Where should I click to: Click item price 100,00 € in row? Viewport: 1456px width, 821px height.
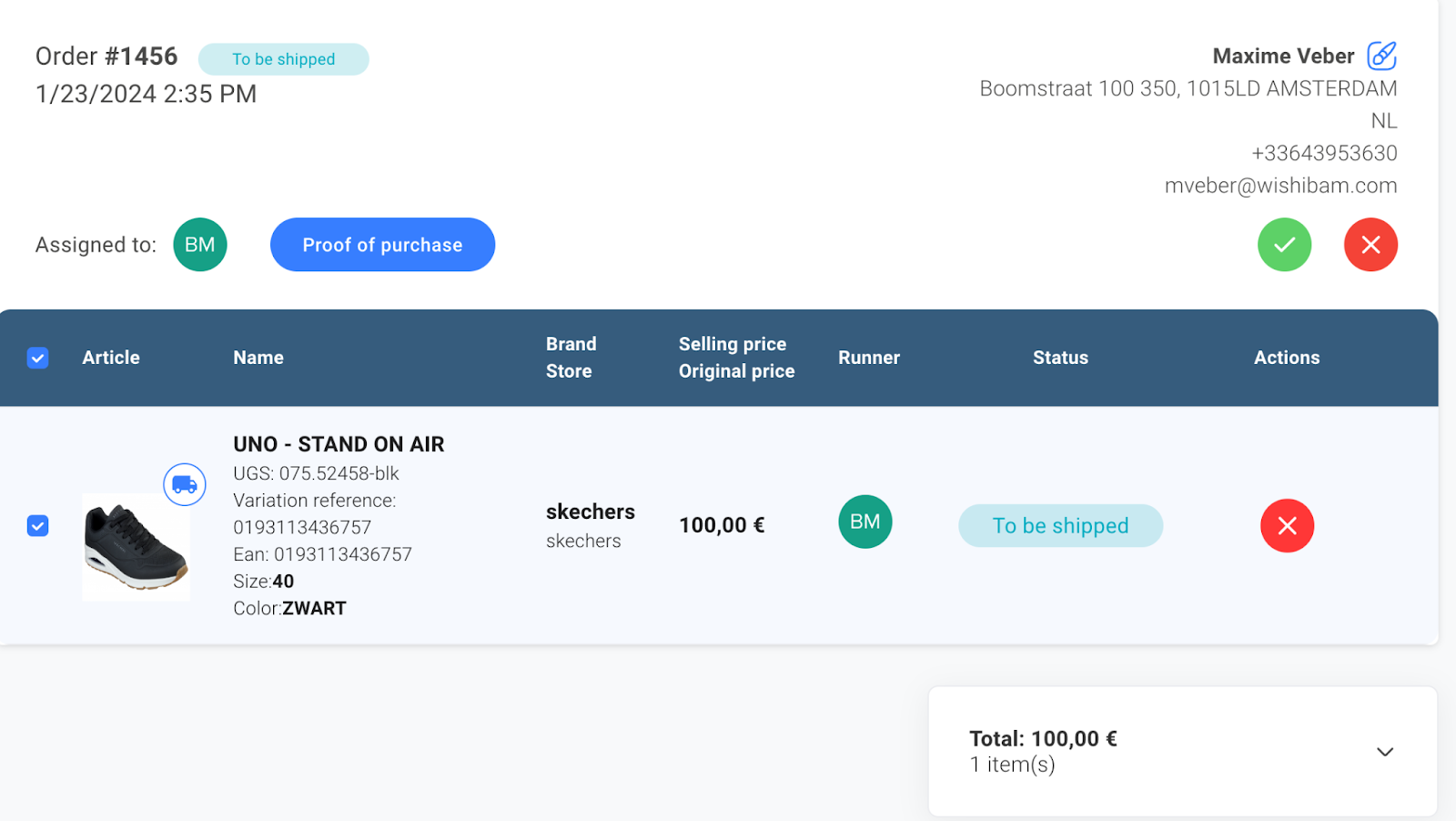(x=722, y=525)
